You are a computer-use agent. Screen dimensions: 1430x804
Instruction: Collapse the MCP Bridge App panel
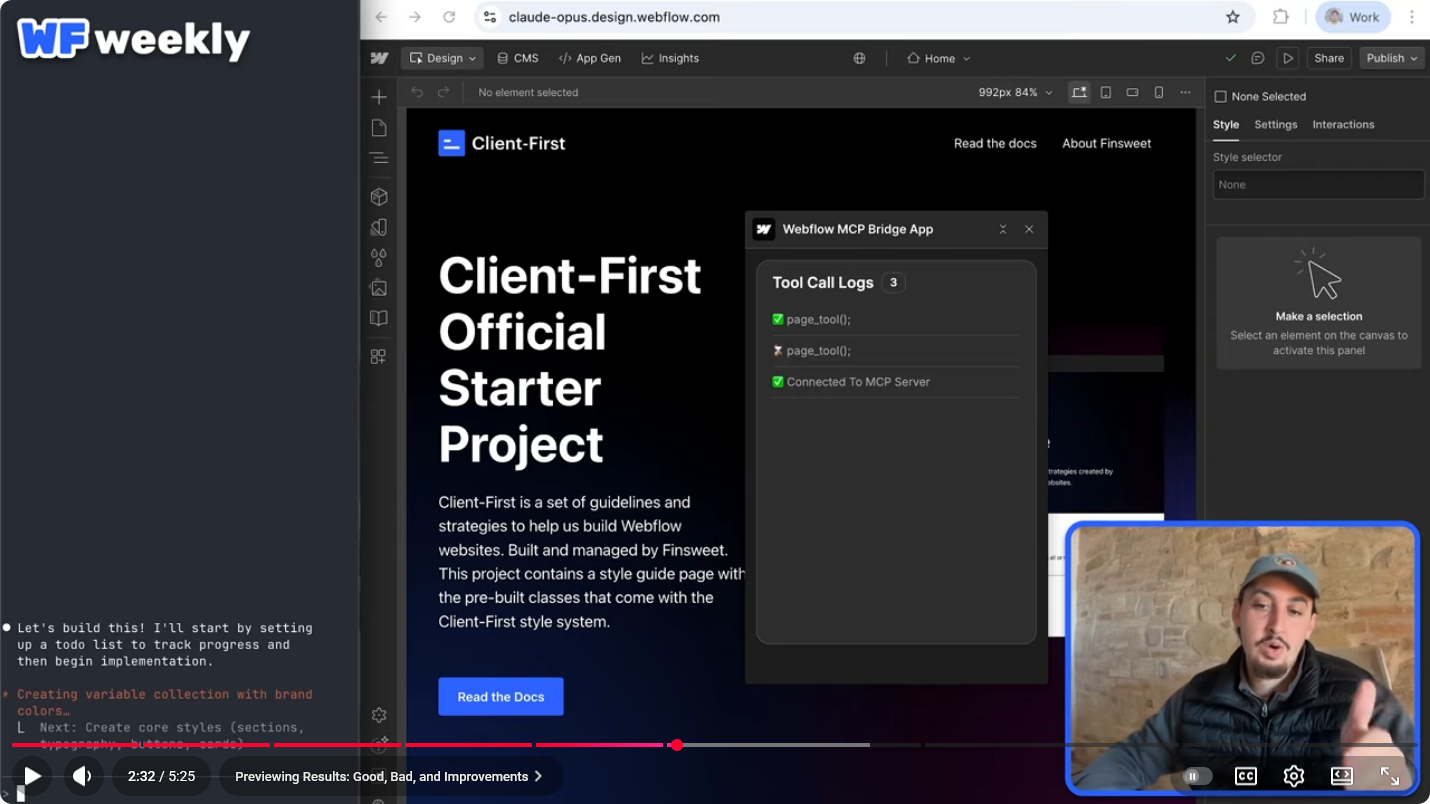click(x=1003, y=229)
